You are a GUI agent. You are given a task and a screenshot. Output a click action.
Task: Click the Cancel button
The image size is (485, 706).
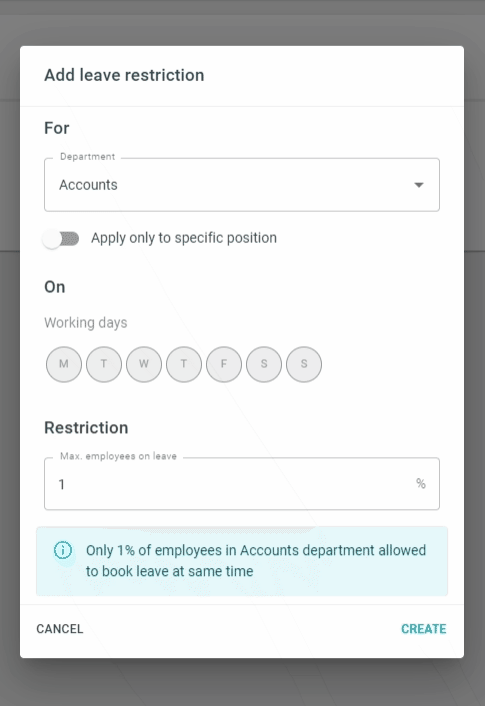point(60,629)
